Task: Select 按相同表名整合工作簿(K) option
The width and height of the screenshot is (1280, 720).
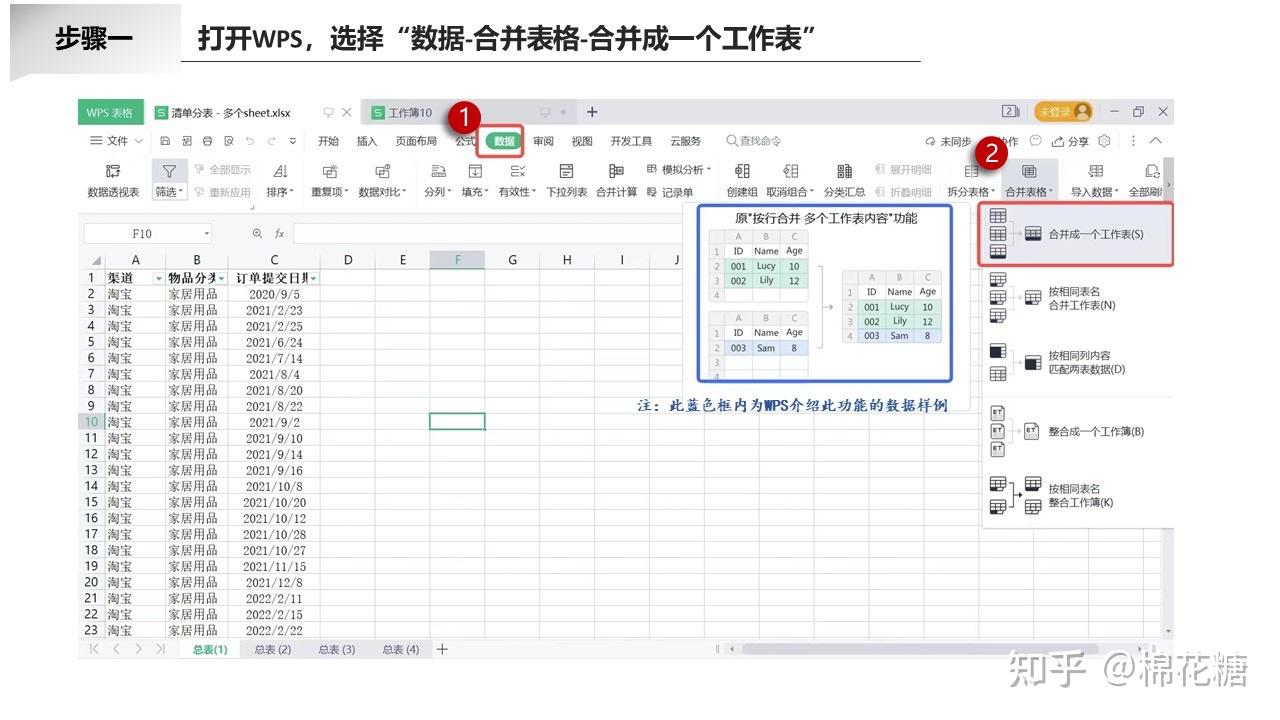Action: click(x=1077, y=495)
